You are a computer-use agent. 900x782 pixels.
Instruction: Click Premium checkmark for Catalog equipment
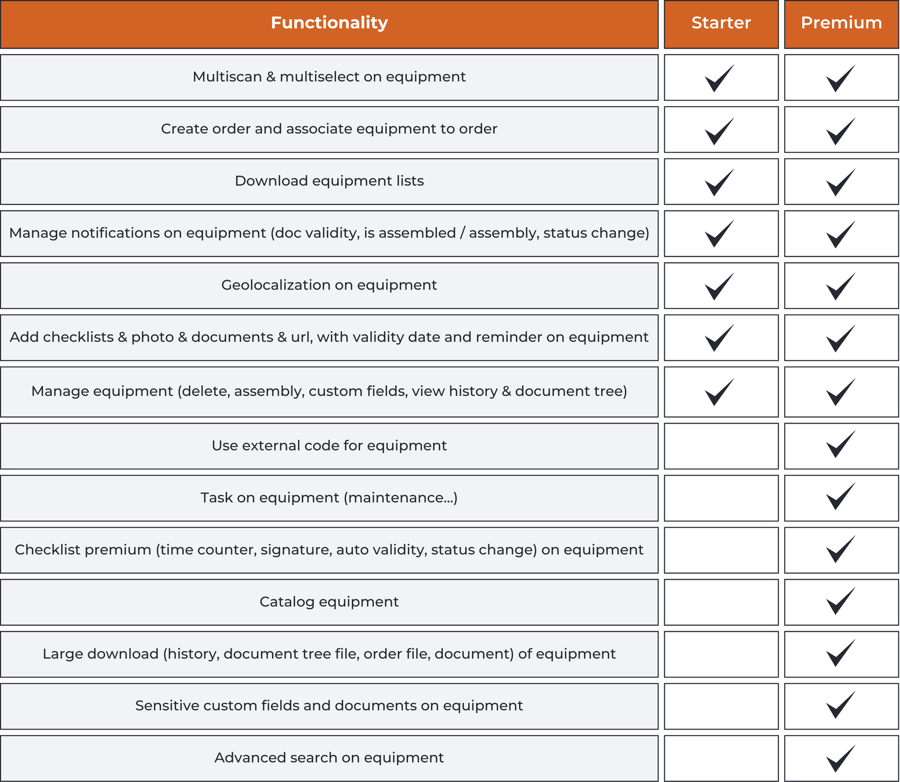pyautogui.click(x=841, y=601)
